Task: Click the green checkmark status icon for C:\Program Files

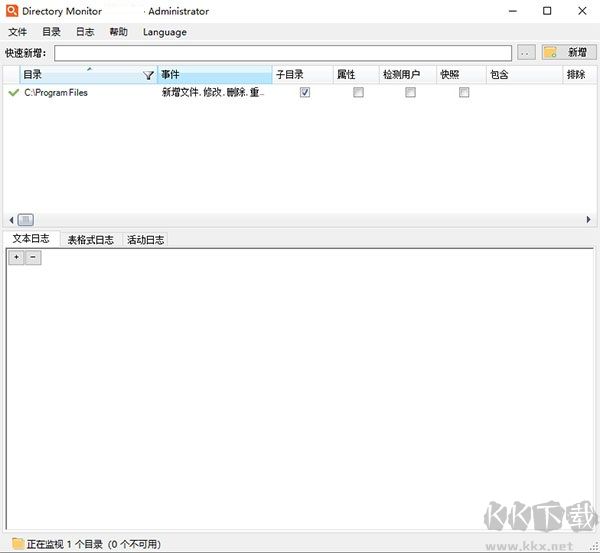Action: [x=14, y=93]
